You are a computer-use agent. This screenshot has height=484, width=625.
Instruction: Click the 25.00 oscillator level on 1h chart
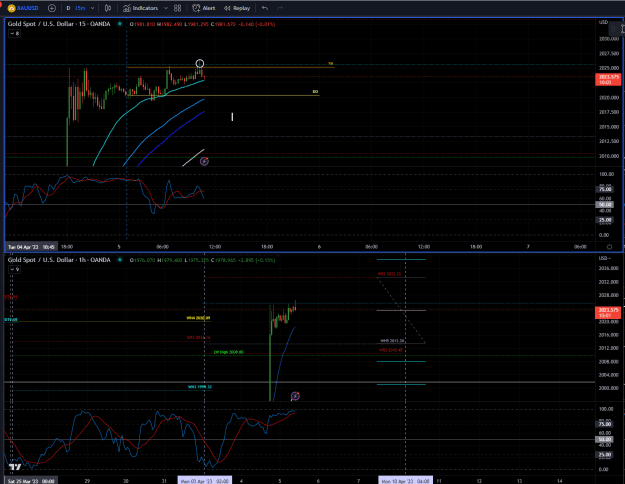605,454
